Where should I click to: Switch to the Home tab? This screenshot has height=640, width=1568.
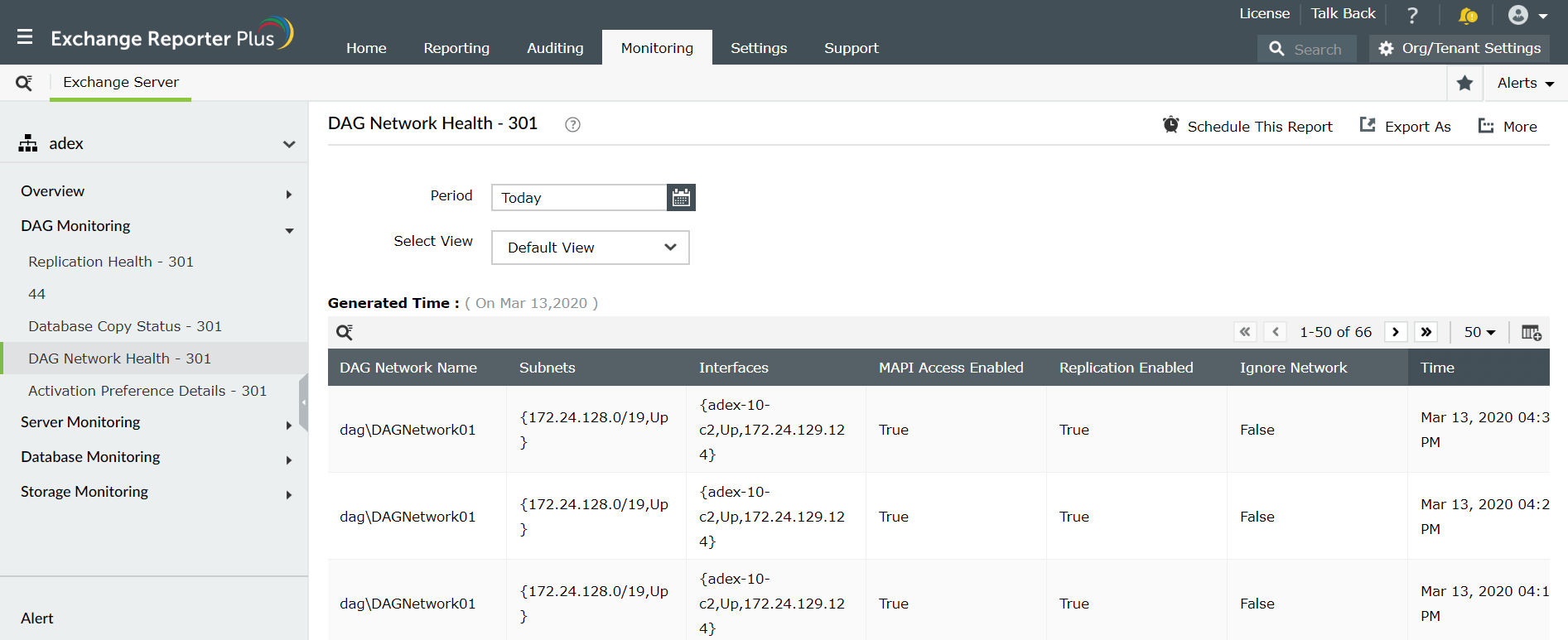(x=366, y=48)
